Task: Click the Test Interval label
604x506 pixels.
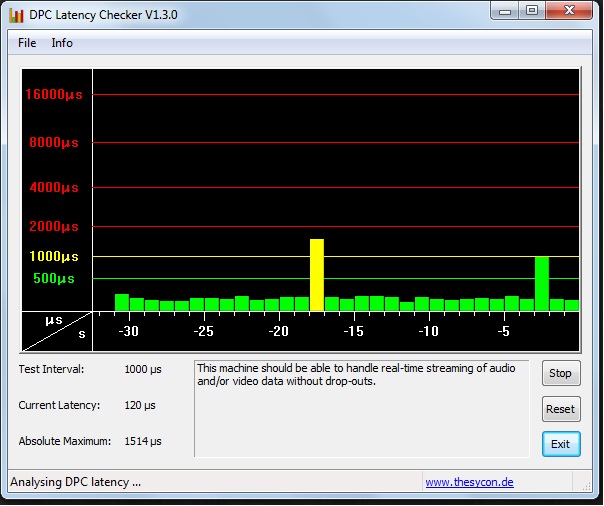Action: [x=51, y=369]
